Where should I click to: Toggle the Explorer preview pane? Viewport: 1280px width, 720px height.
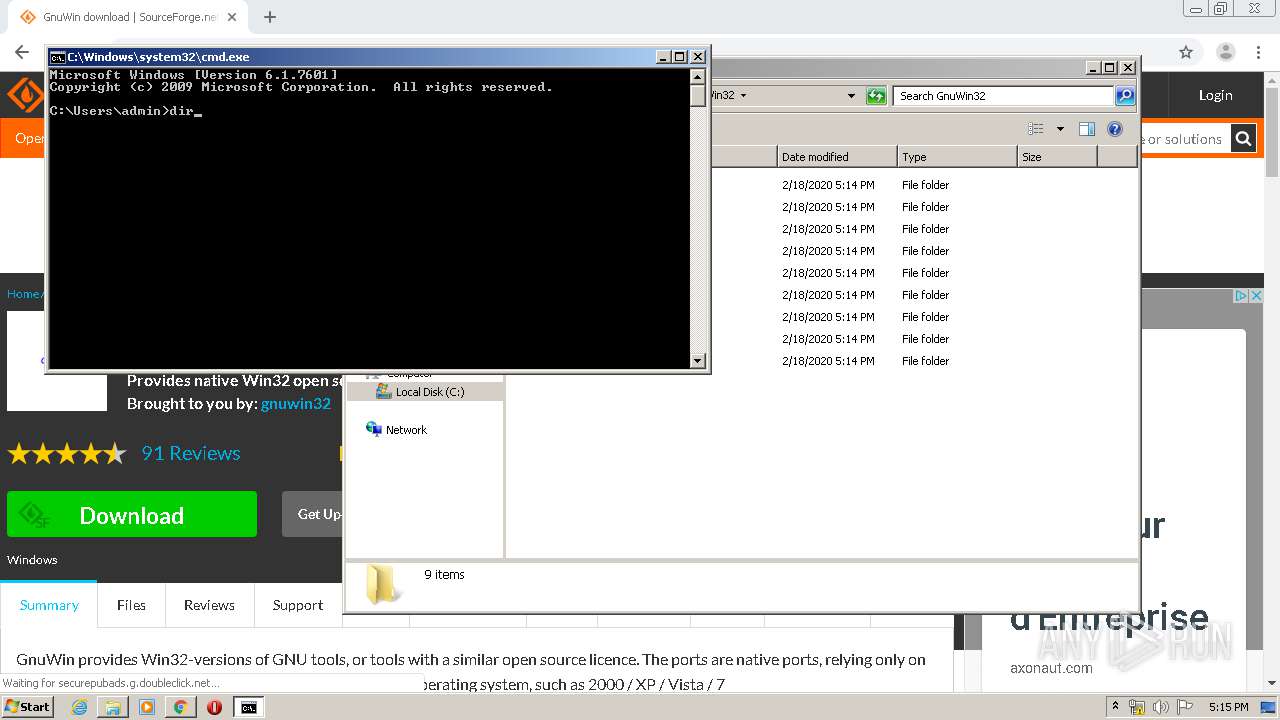(x=1087, y=129)
